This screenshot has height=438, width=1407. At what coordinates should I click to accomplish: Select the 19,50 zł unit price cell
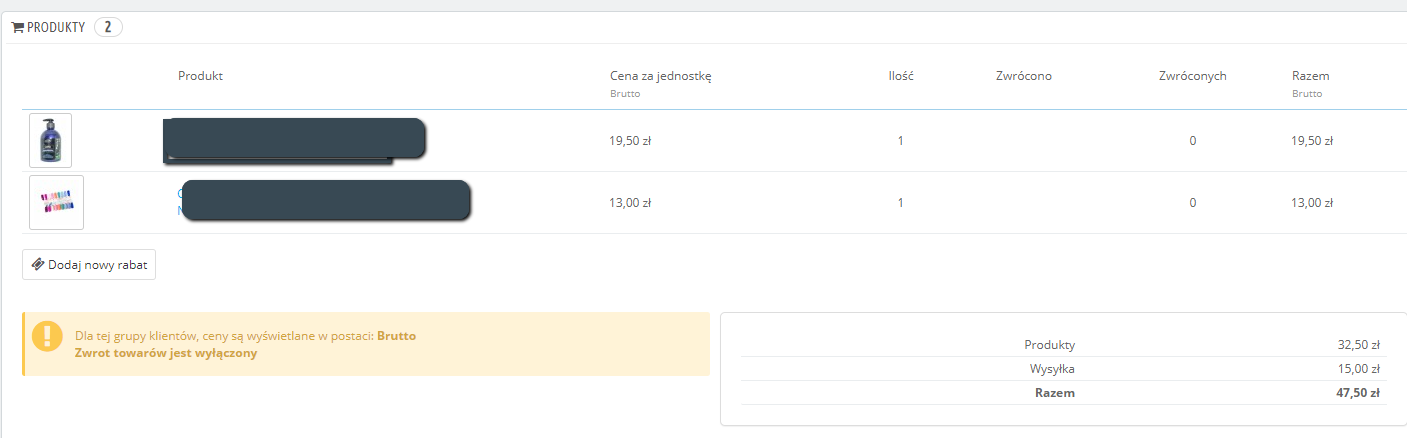tap(630, 141)
